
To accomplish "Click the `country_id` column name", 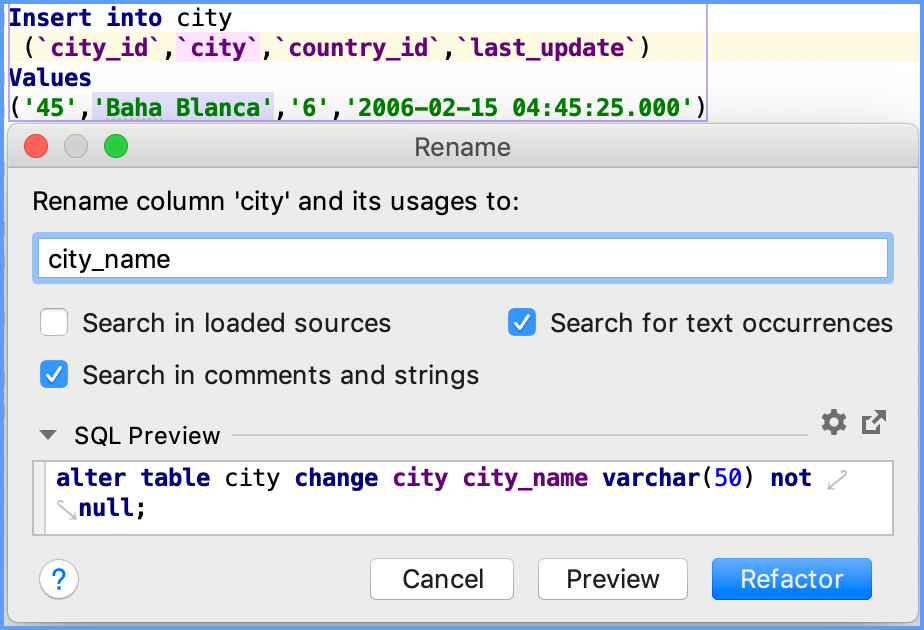I will (x=362, y=47).
